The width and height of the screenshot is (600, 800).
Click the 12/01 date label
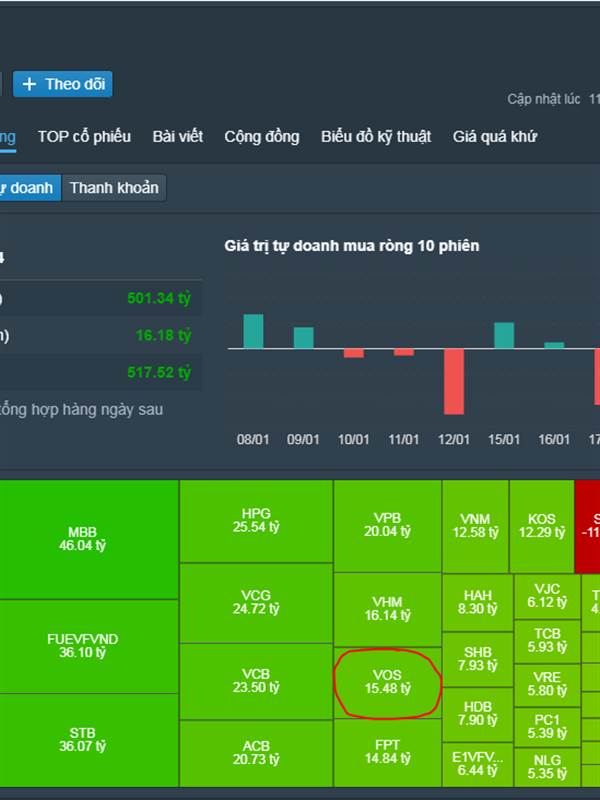pos(454,439)
